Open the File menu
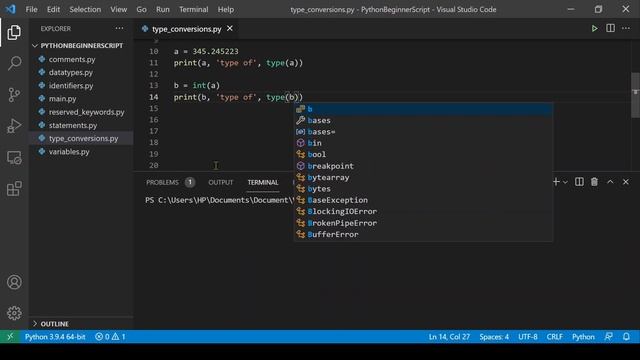This screenshot has width=640, height=360. (31, 9)
